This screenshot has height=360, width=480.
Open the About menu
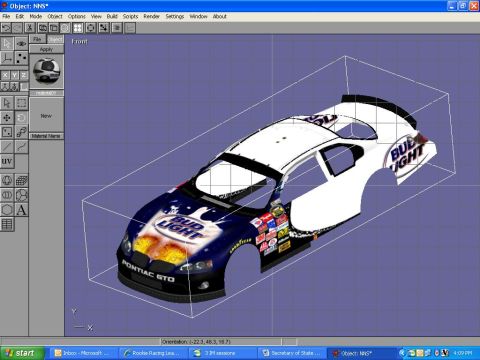[x=220, y=16]
